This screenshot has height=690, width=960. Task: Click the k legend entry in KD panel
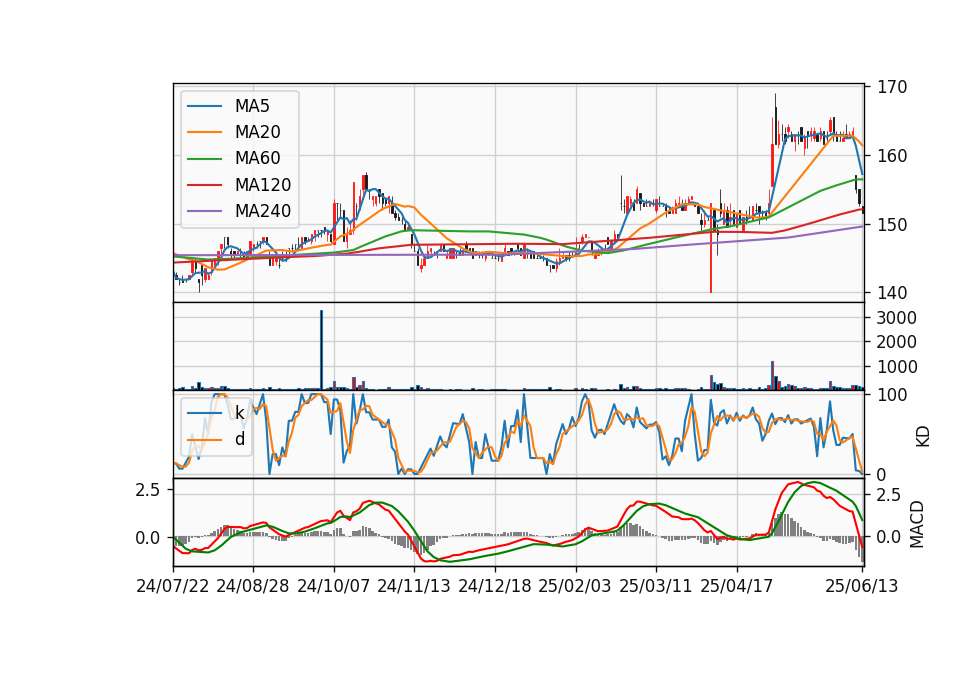pyautogui.click(x=239, y=413)
